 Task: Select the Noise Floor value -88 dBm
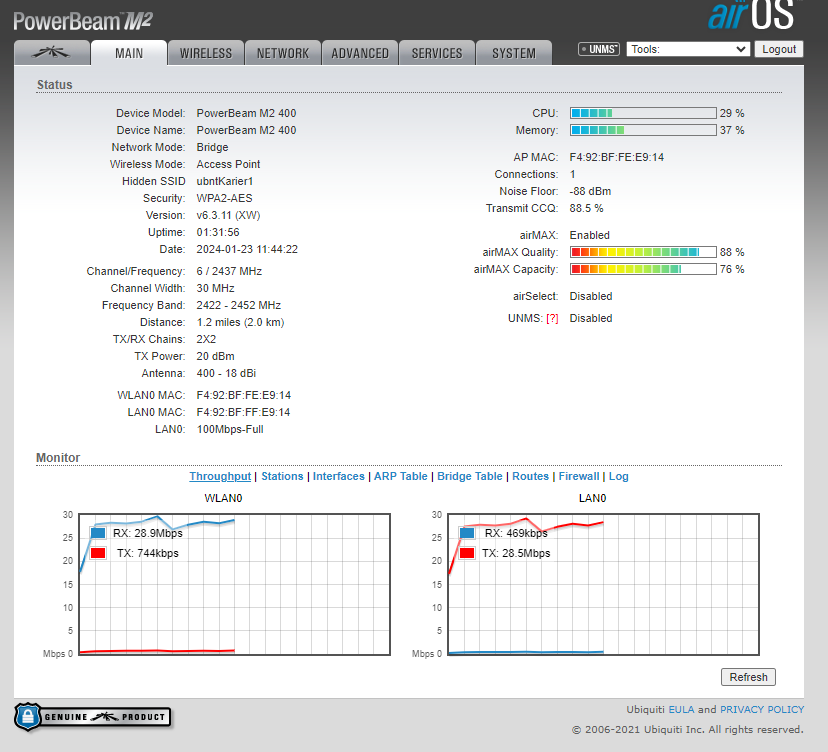590,191
